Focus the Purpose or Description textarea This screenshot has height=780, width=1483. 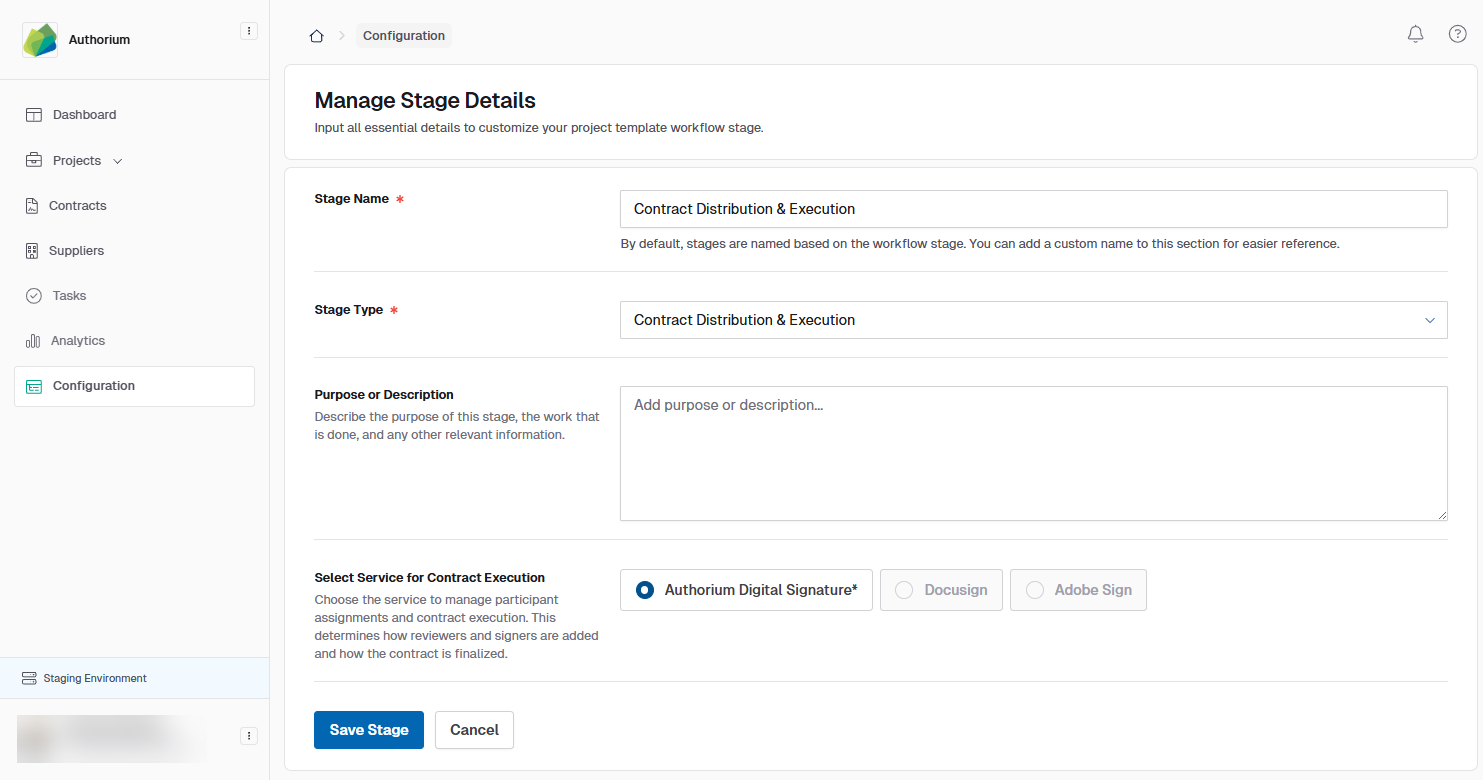(1033, 453)
